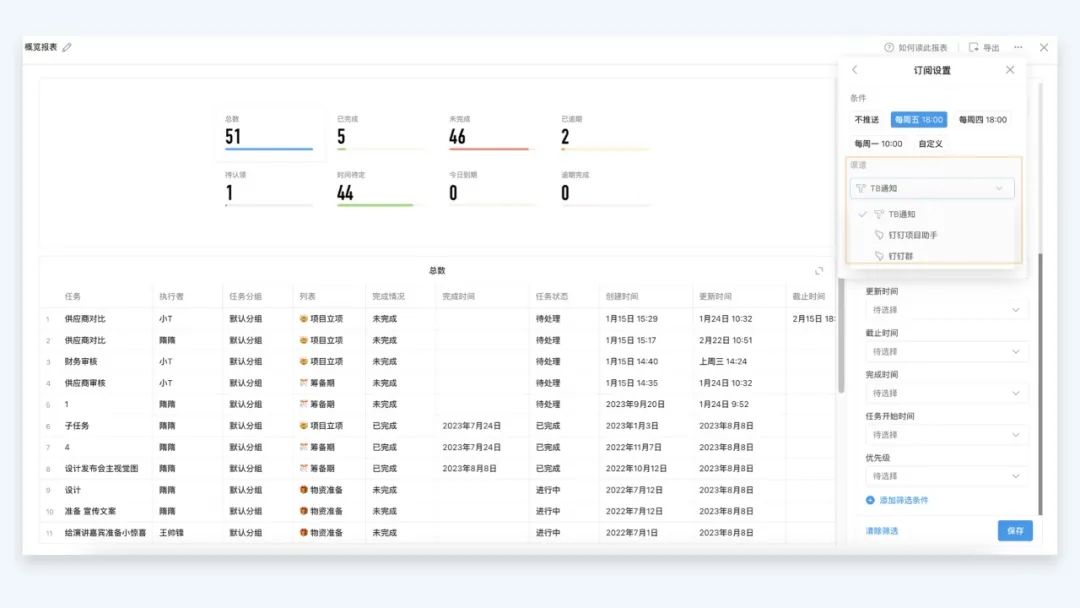1080x608 pixels.
Task: Select the 时间待定 44 stat card
Action: [x=381, y=188]
